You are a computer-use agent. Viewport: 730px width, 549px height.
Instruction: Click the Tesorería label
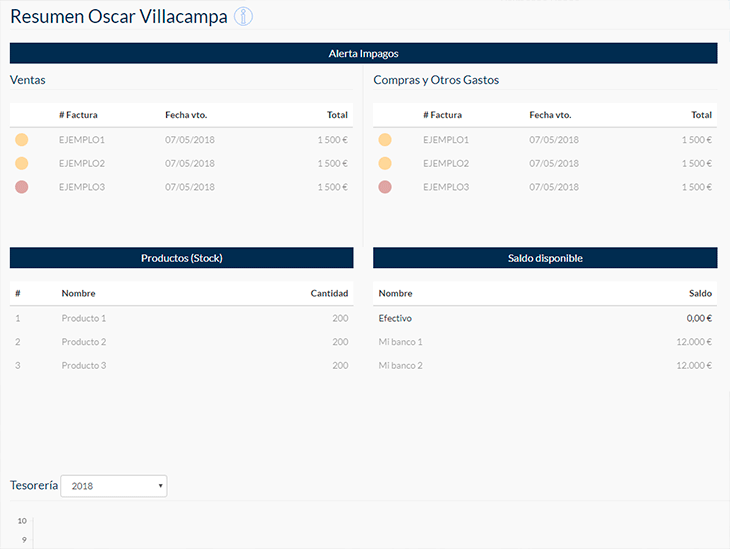coord(34,485)
